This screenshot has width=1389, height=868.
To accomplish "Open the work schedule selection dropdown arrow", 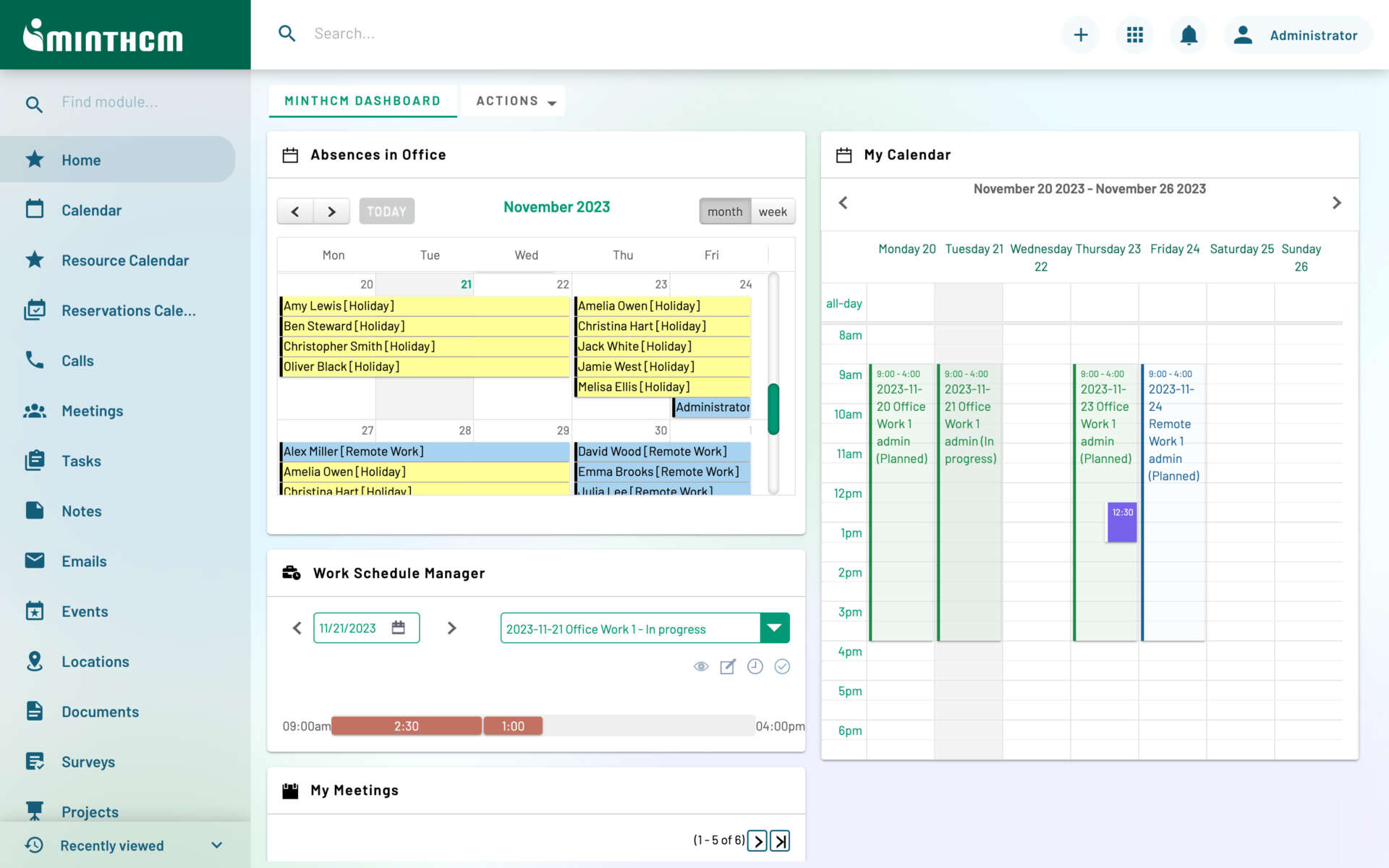I will pyautogui.click(x=774, y=628).
